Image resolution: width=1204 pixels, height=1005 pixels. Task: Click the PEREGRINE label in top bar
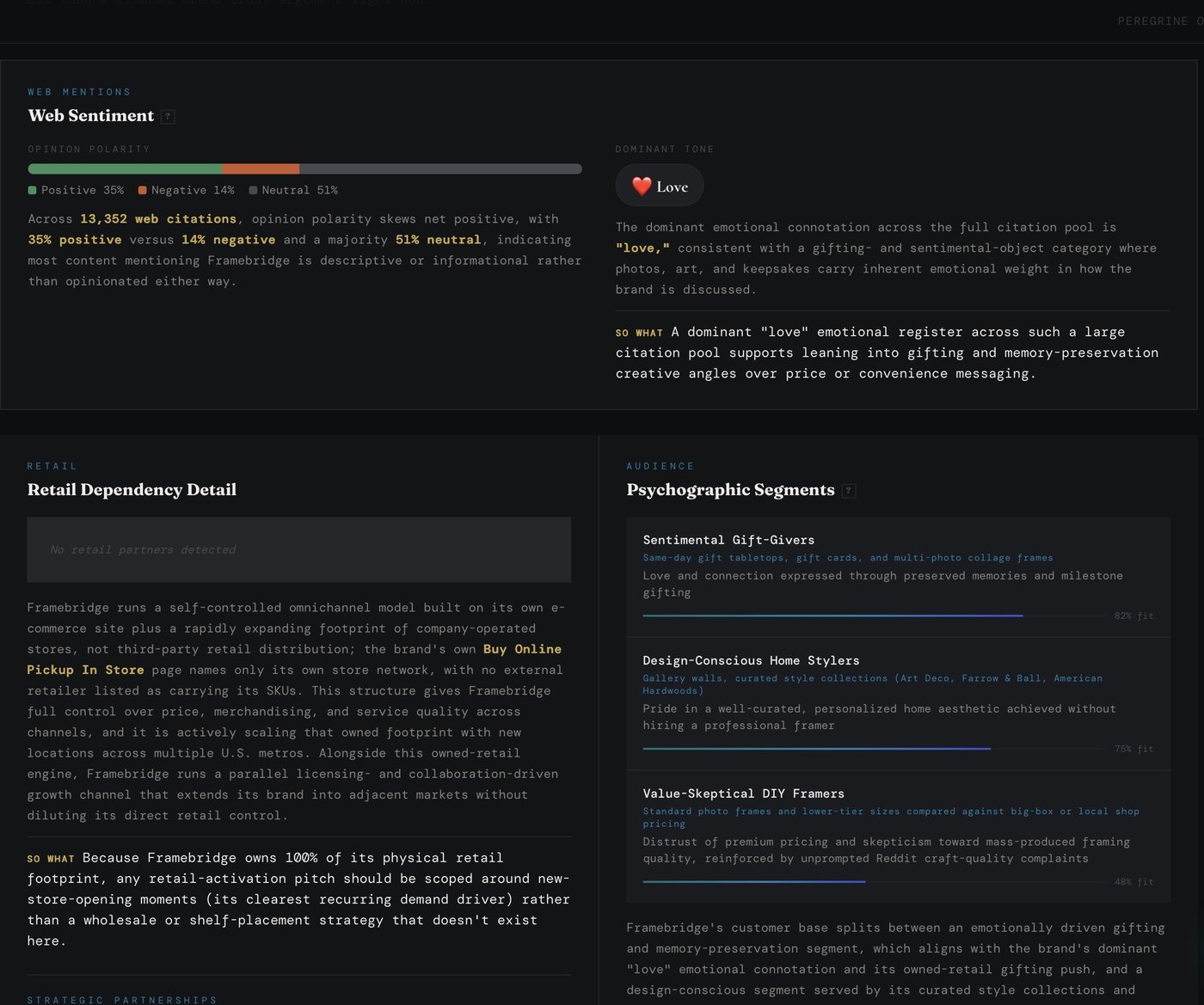(1152, 21)
